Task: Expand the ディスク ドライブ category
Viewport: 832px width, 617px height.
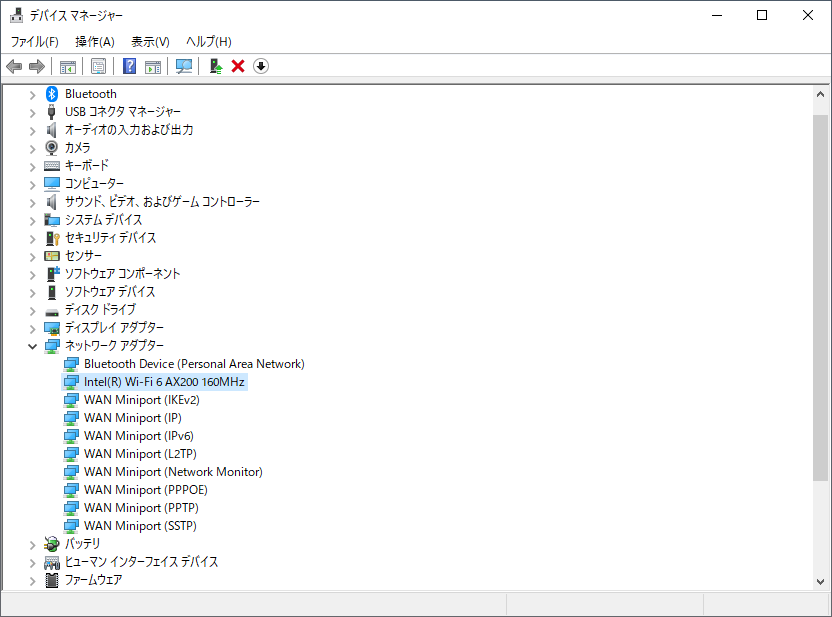Action: (32, 311)
